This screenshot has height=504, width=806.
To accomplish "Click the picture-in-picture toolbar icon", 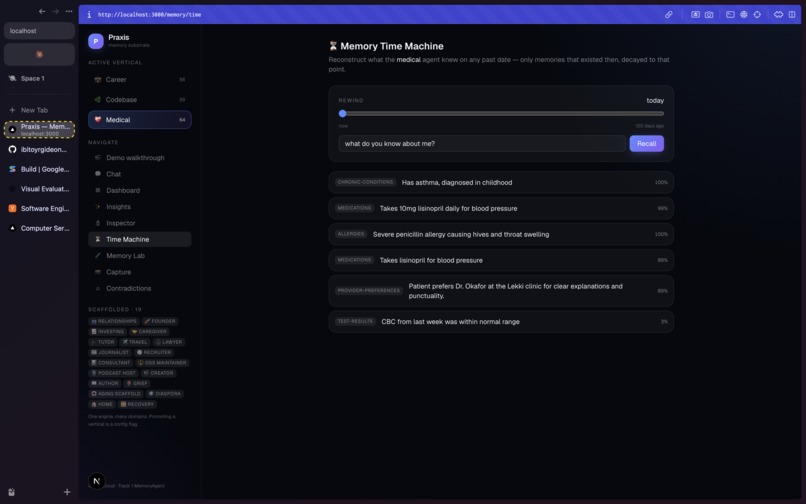I will pos(695,14).
